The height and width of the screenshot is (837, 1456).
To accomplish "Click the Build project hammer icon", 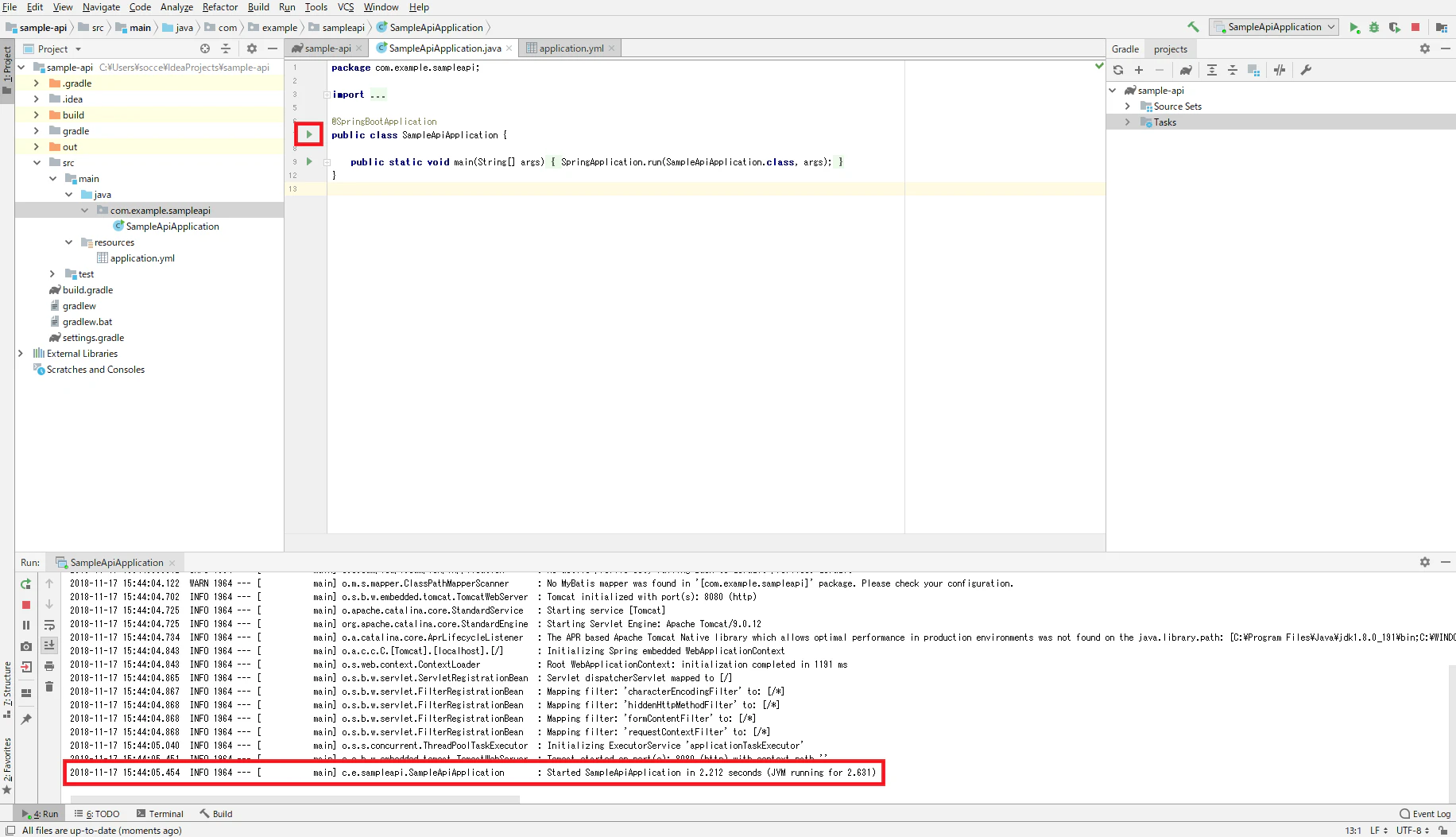I will point(1193,27).
